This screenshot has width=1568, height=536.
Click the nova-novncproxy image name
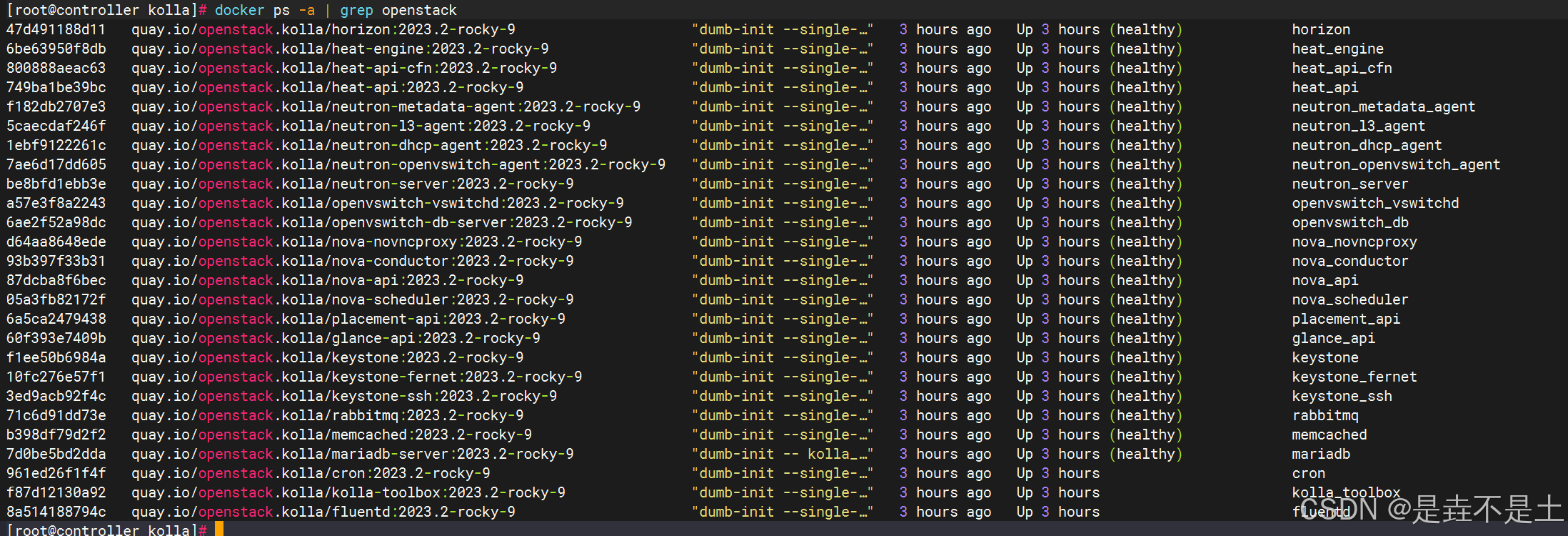pyautogui.click(x=457, y=242)
